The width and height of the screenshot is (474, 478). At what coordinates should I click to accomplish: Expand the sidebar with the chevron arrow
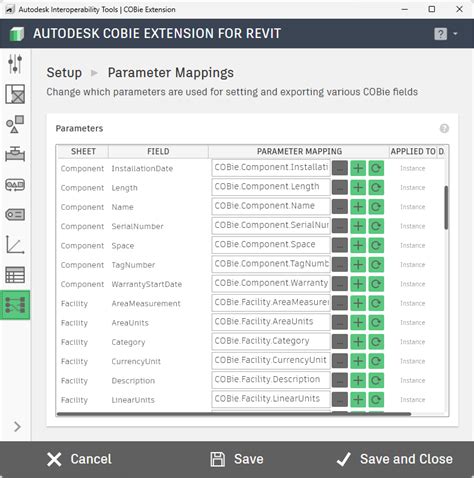coord(17,426)
